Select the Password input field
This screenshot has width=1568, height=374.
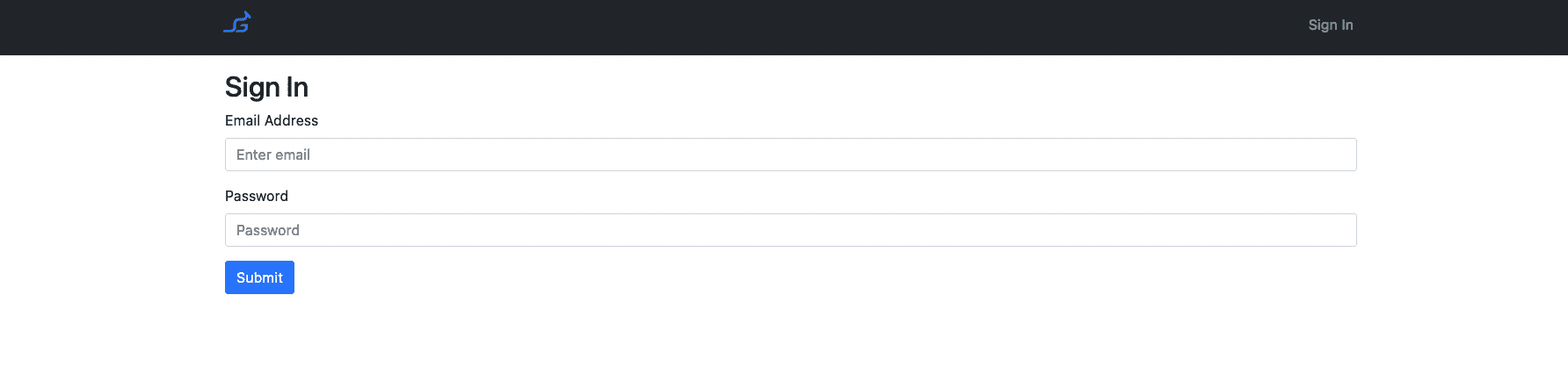790,230
